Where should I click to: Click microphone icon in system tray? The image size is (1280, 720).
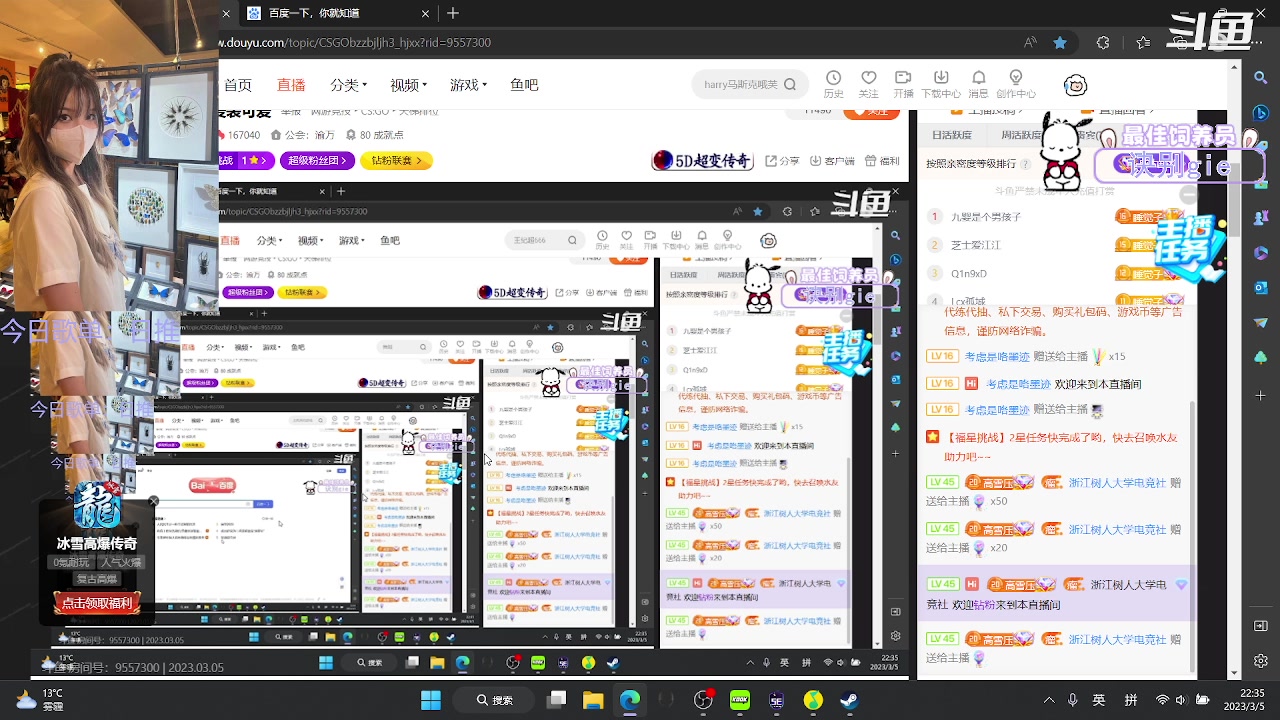click(1073, 700)
